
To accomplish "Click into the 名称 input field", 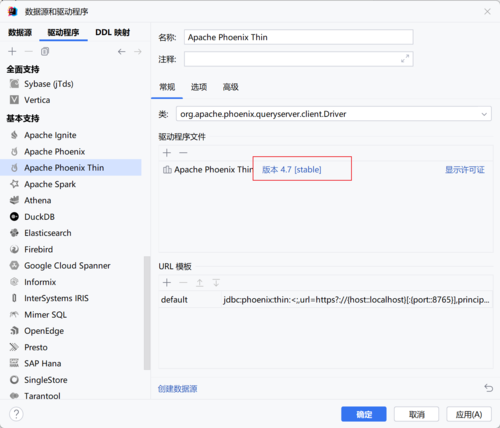I will tap(299, 37).
